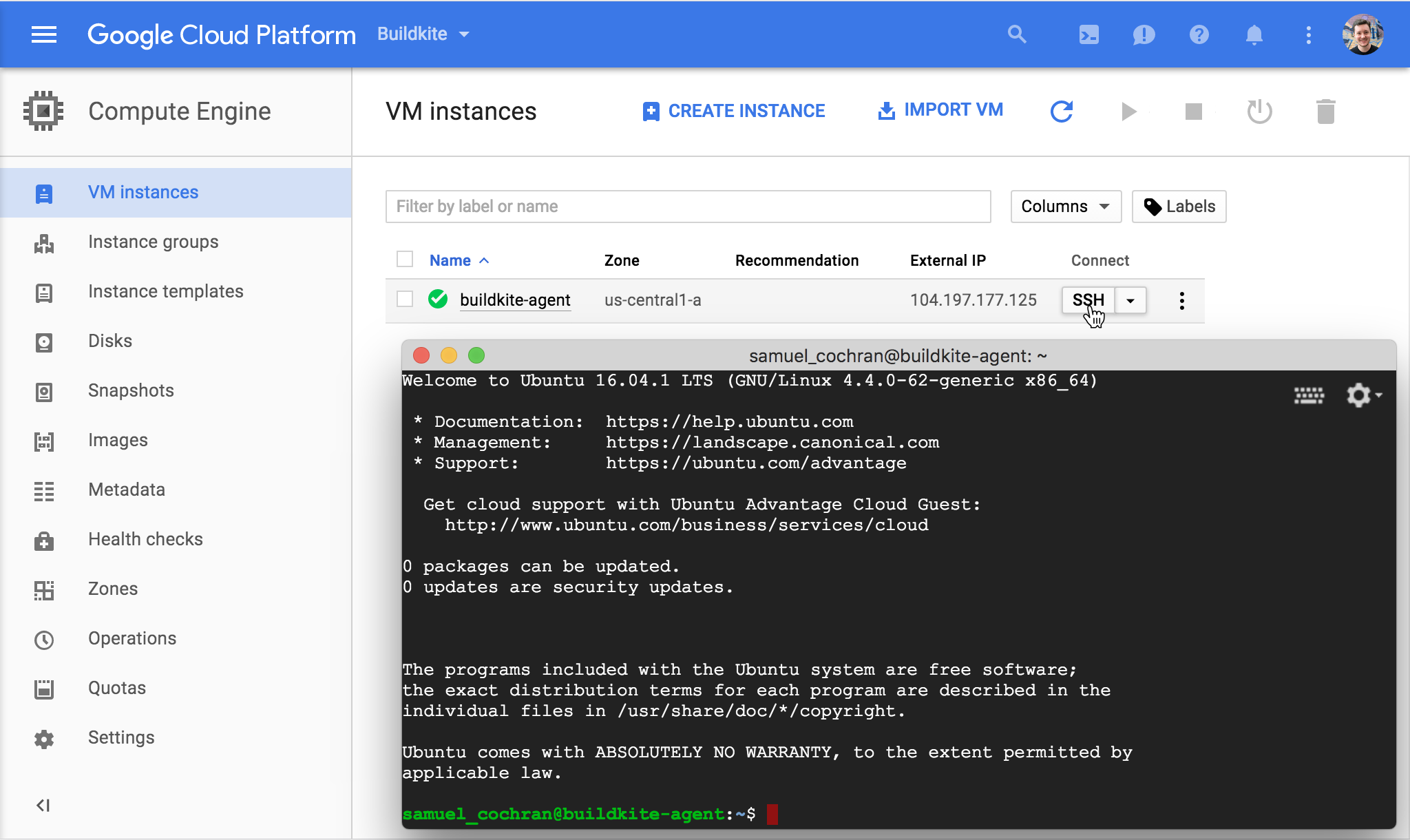1410x840 pixels.
Task: Click the green running status icon
Action: tap(438, 299)
